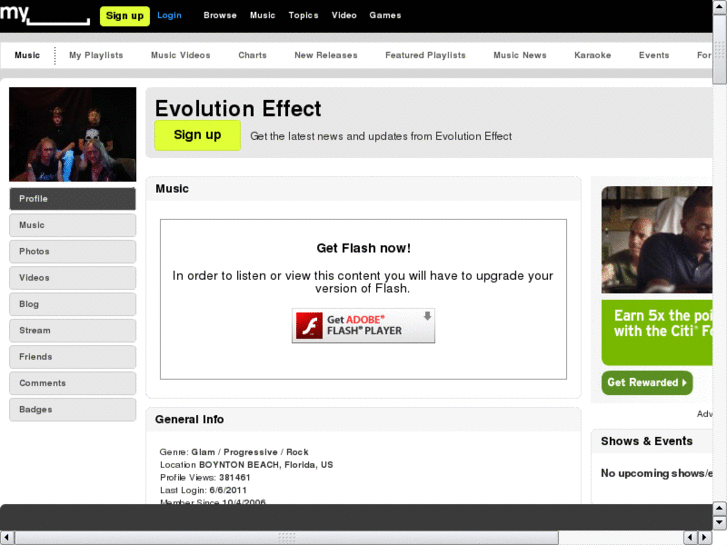727x545 pixels.
Task: Click Sign up beside Evolution Effect updates
Action: coord(198,135)
